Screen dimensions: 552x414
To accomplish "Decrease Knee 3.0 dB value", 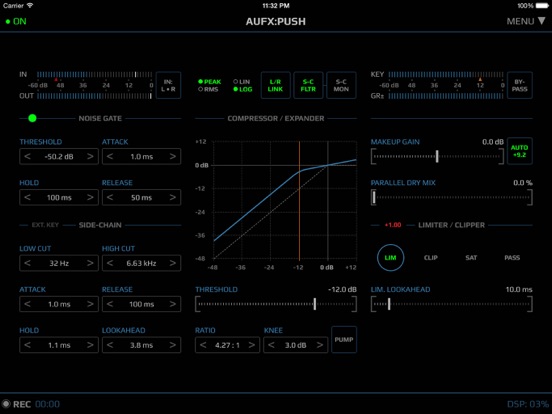I will pyautogui.click(x=271, y=345).
